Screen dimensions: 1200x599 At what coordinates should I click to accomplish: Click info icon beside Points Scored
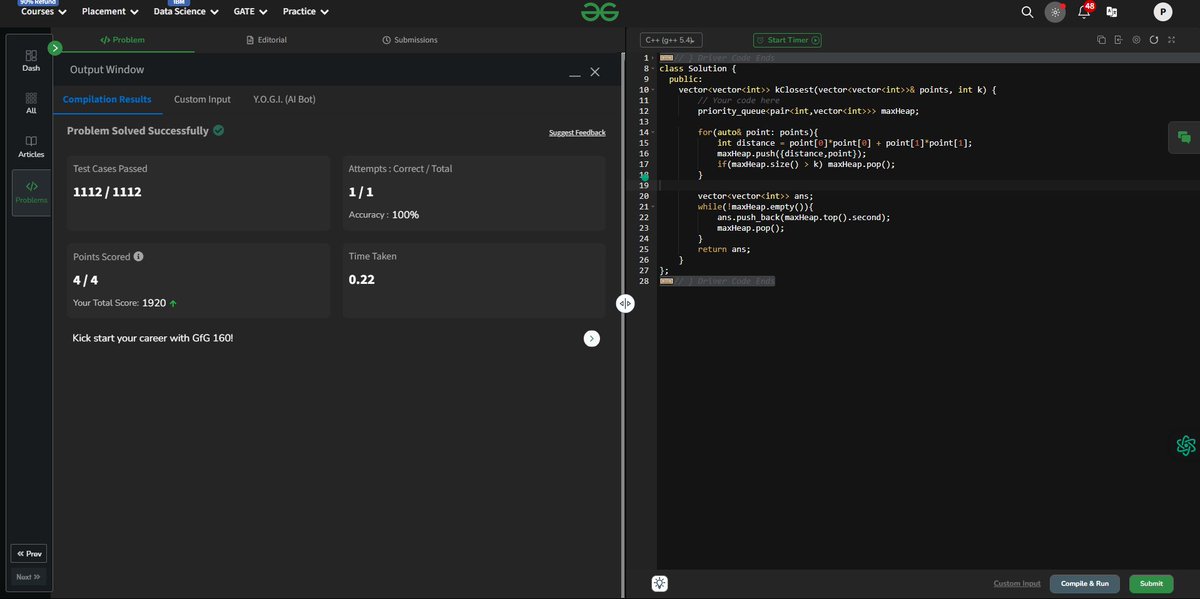click(x=138, y=256)
